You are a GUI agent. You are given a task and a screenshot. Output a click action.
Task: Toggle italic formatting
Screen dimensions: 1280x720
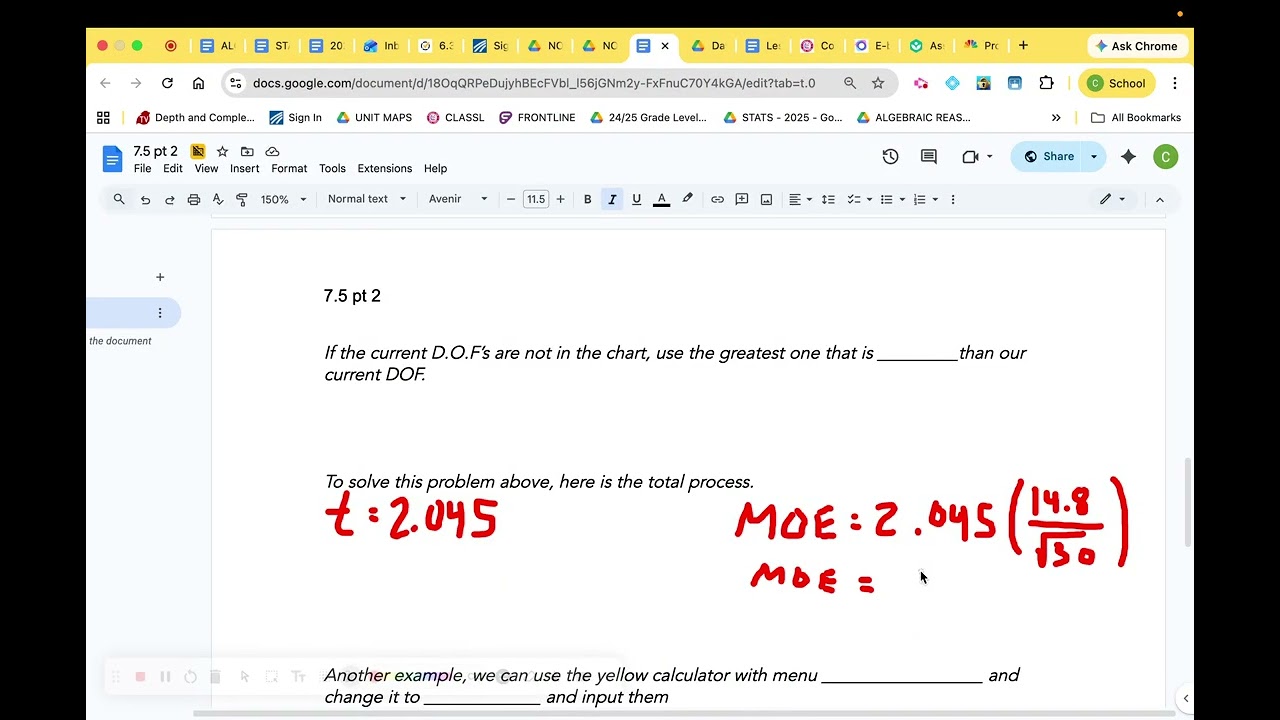pyautogui.click(x=612, y=199)
